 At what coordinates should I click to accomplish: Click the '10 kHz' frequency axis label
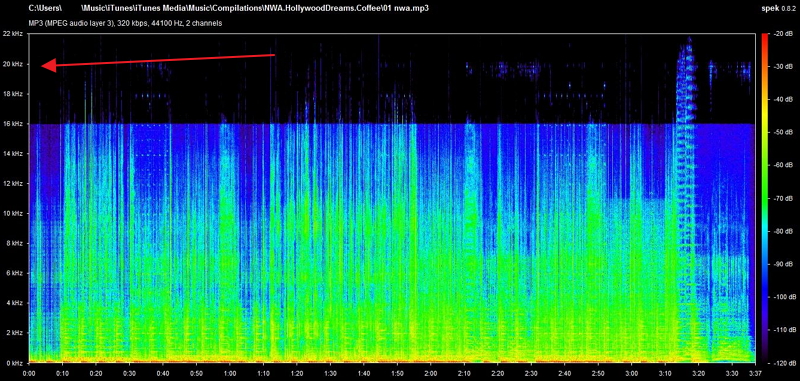[x=12, y=213]
